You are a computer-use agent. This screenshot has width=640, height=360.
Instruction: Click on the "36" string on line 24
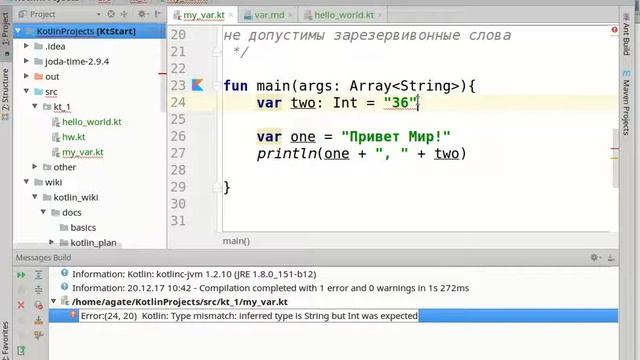(400, 102)
